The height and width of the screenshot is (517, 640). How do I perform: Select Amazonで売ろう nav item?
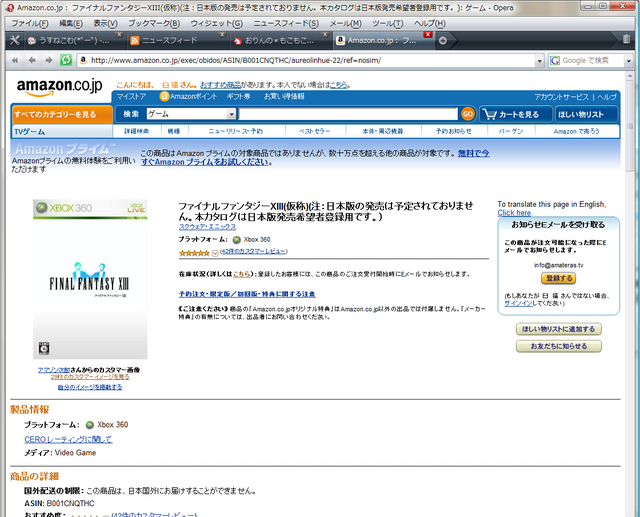pos(576,131)
